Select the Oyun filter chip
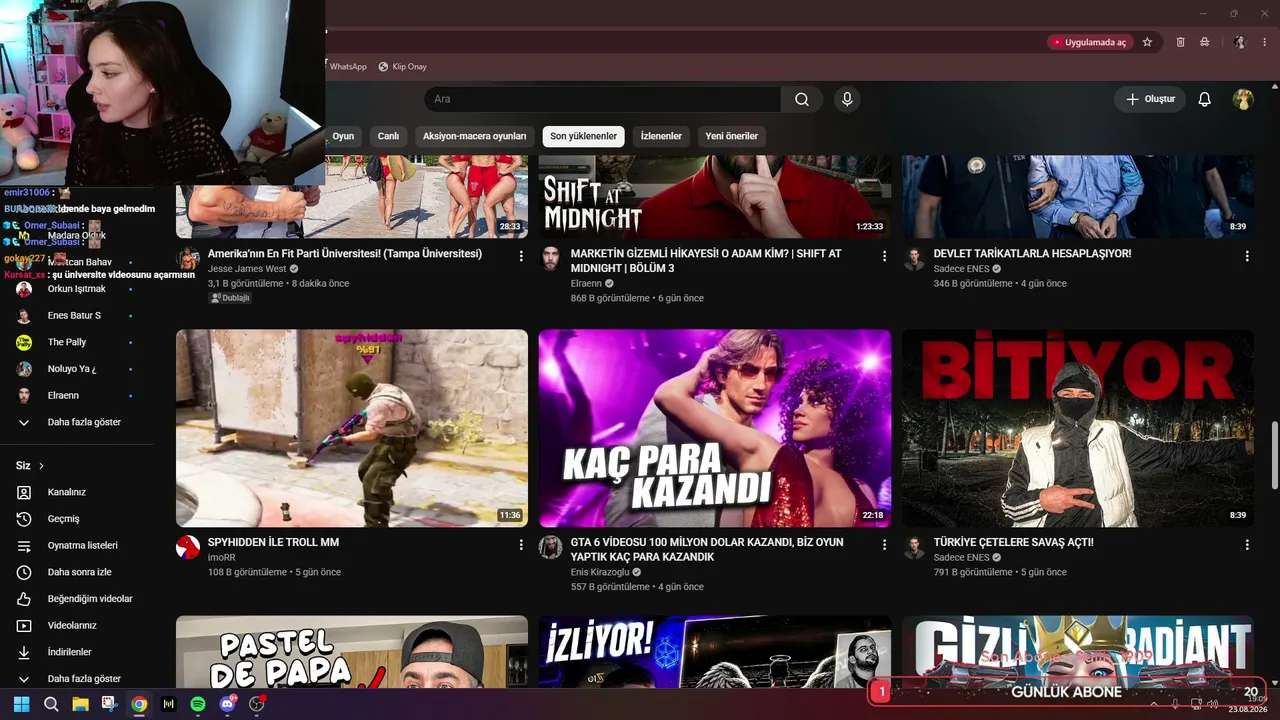Image resolution: width=1280 pixels, height=720 pixels. pos(343,136)
